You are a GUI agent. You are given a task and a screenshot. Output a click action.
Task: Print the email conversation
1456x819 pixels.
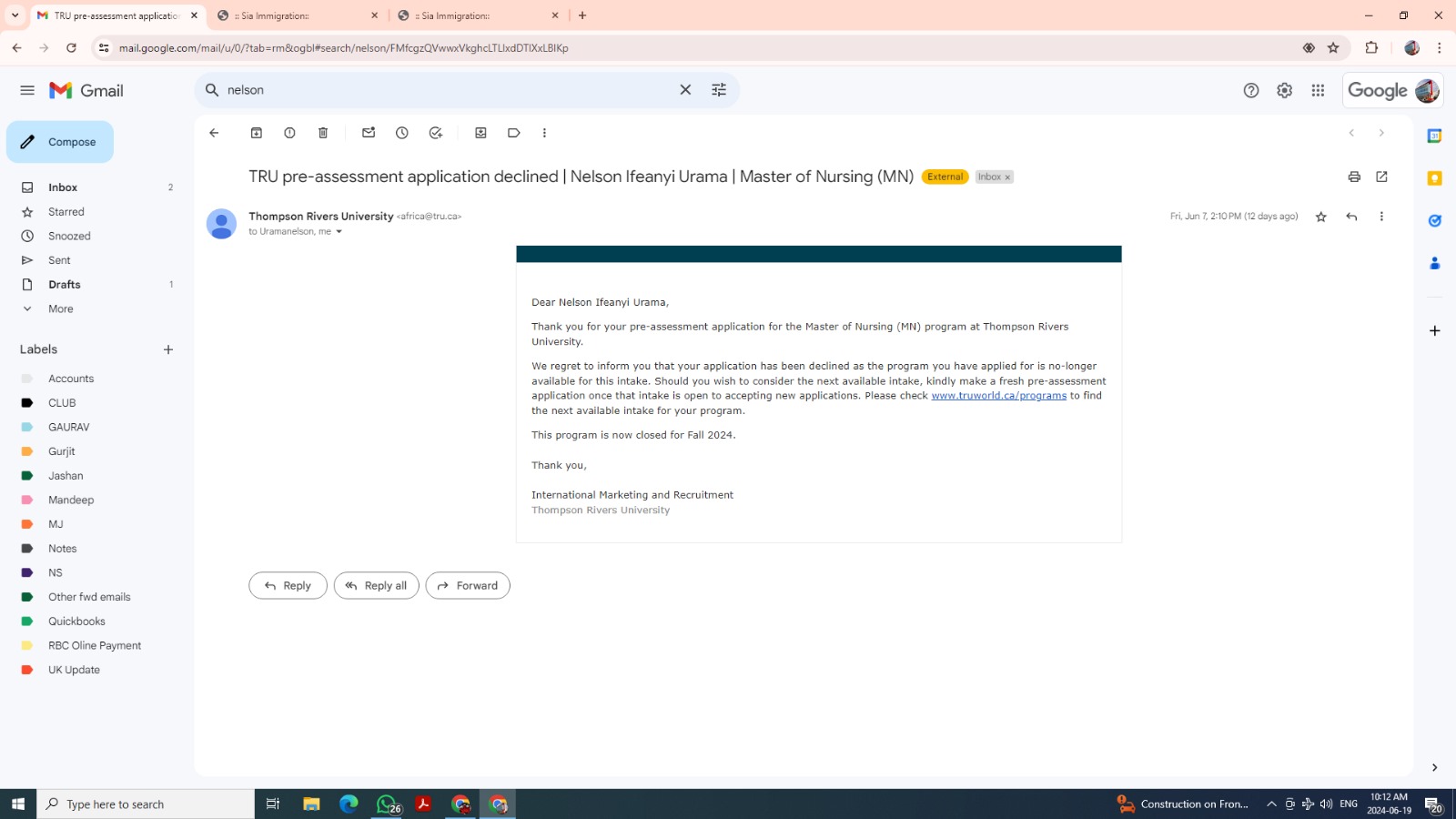(1354, 177)
